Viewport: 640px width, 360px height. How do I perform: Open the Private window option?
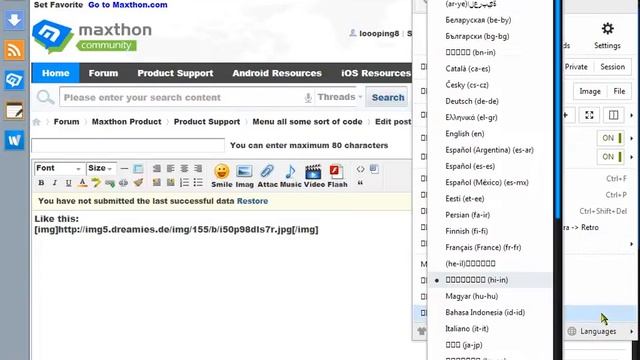click(x=576, y=67)
